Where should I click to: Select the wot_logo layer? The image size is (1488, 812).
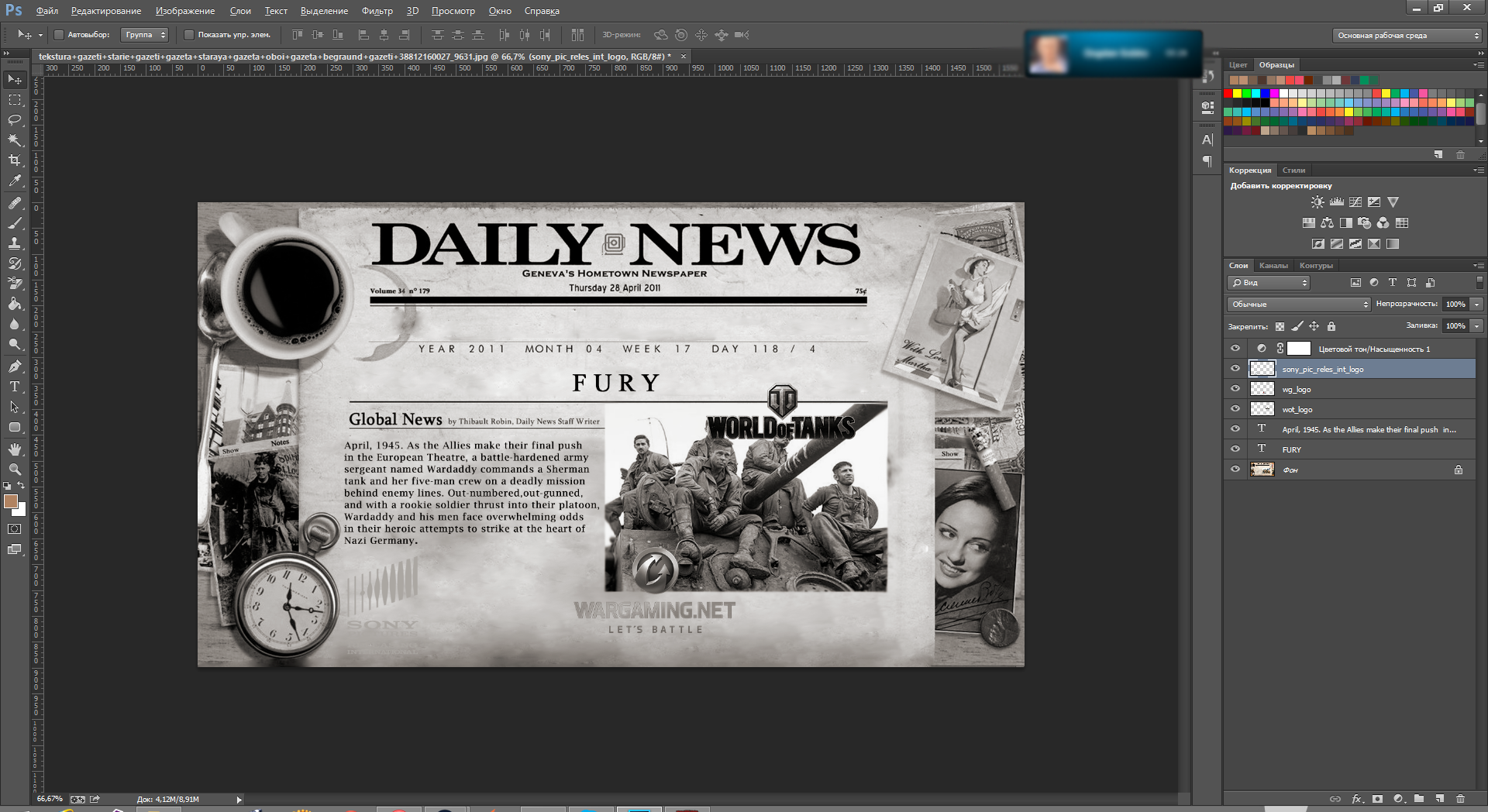[1364, 409]
